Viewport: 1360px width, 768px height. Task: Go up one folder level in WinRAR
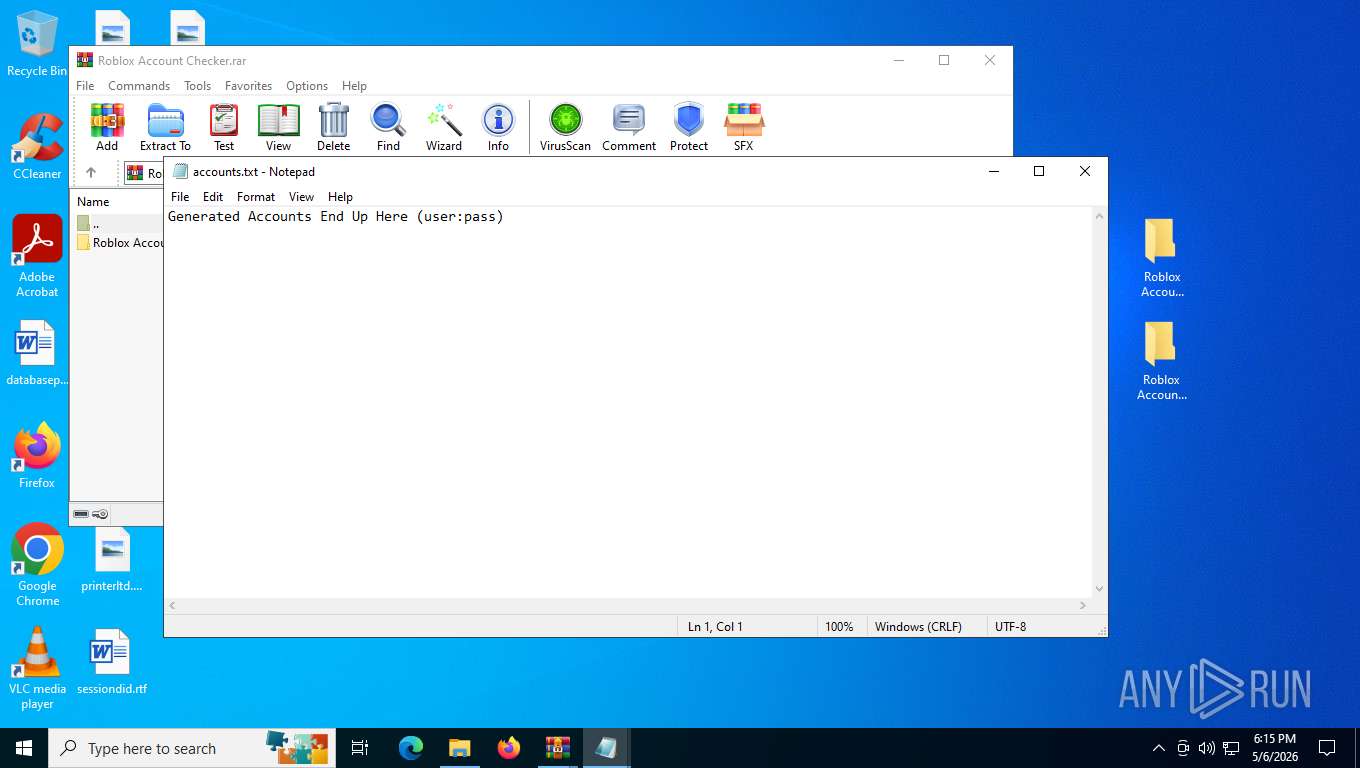91,173
